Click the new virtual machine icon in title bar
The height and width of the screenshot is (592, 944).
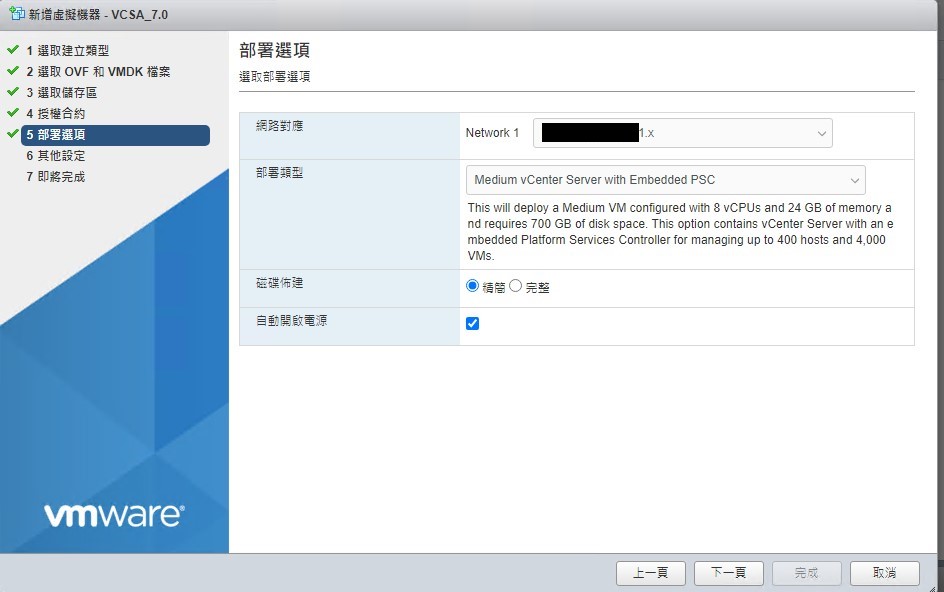17,13
